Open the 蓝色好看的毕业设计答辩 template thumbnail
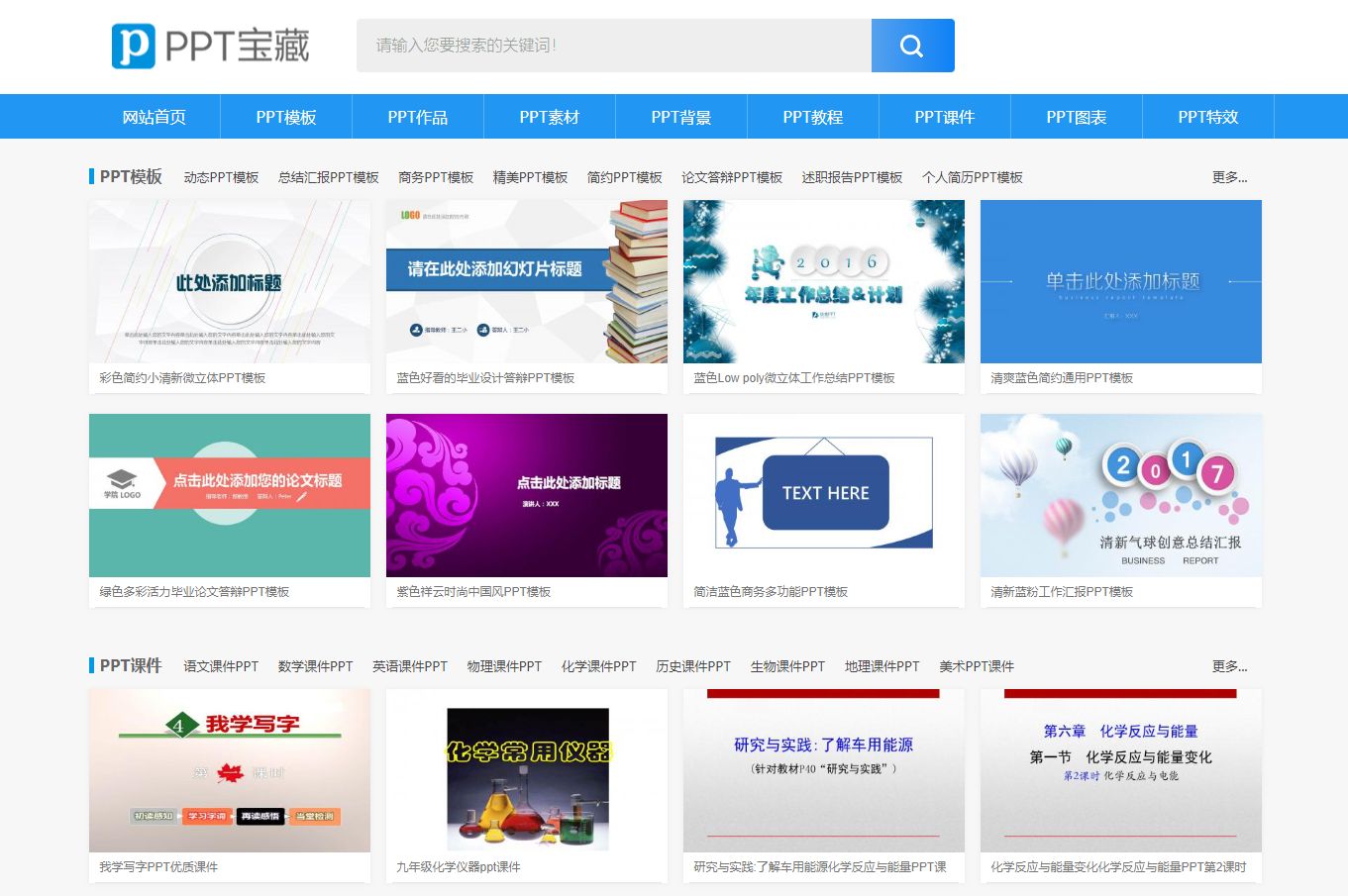 coord(527,282)
